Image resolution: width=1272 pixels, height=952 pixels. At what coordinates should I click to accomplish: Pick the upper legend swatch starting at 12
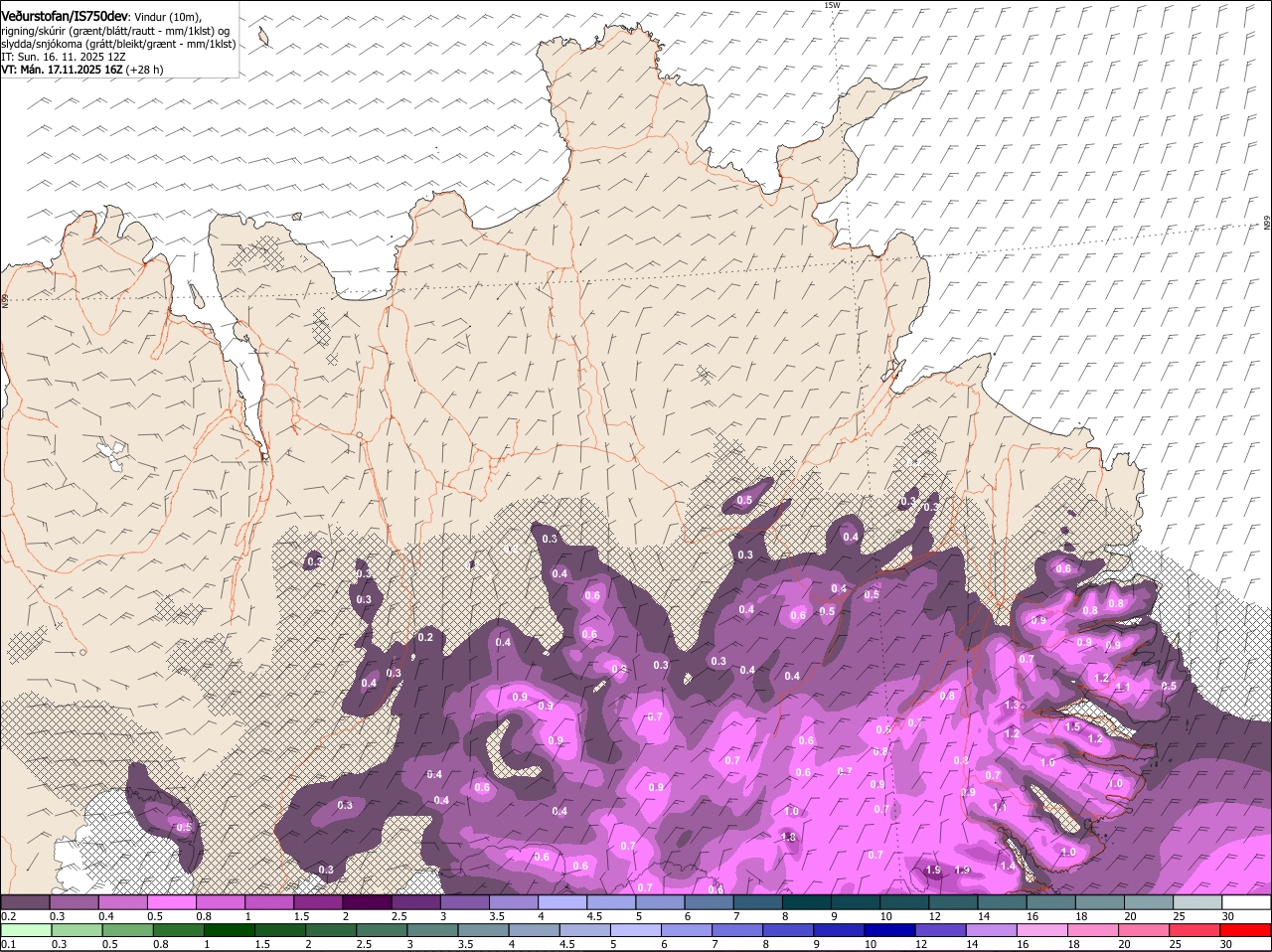[953, 901]
